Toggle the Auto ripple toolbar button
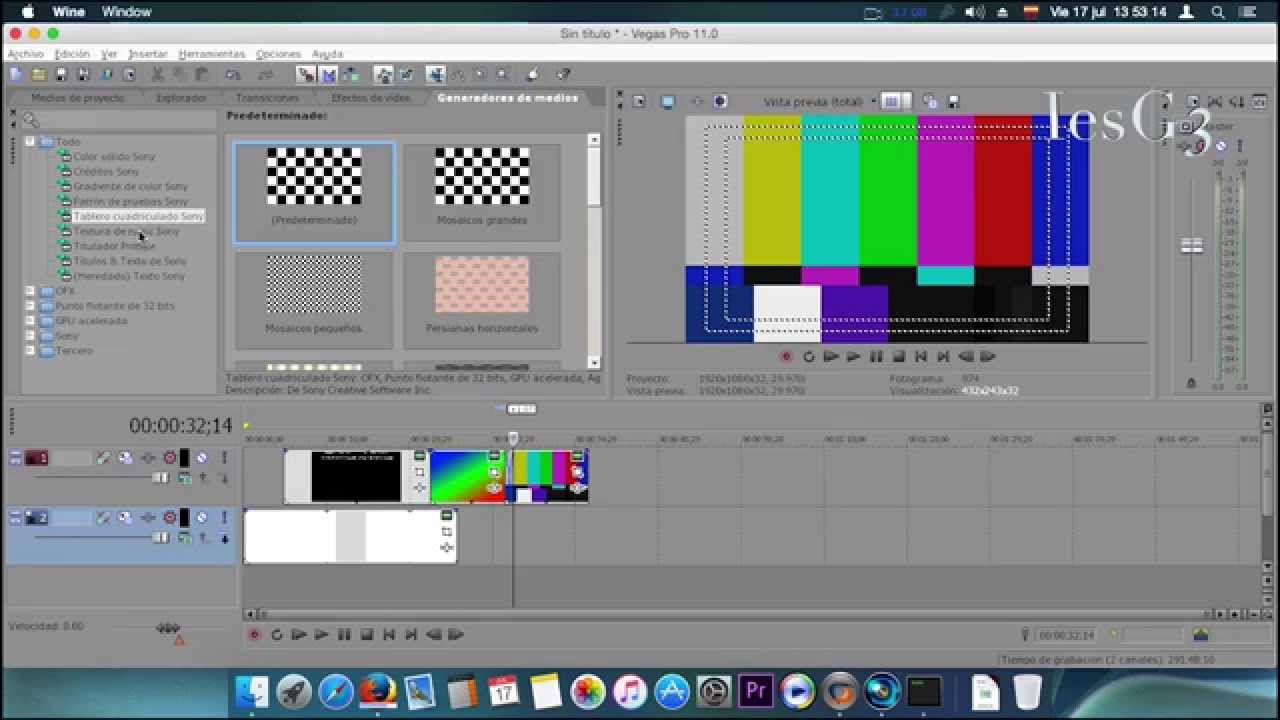Viewport: 1280px width, 720px height. (x=351, y=74)
